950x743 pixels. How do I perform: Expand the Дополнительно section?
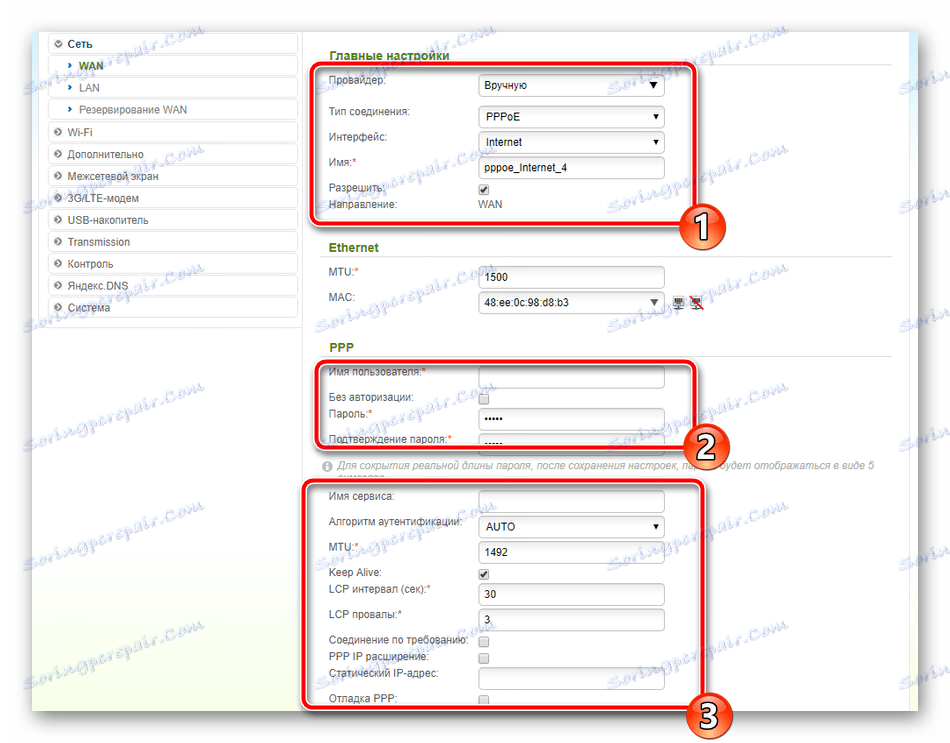point(173,154)
